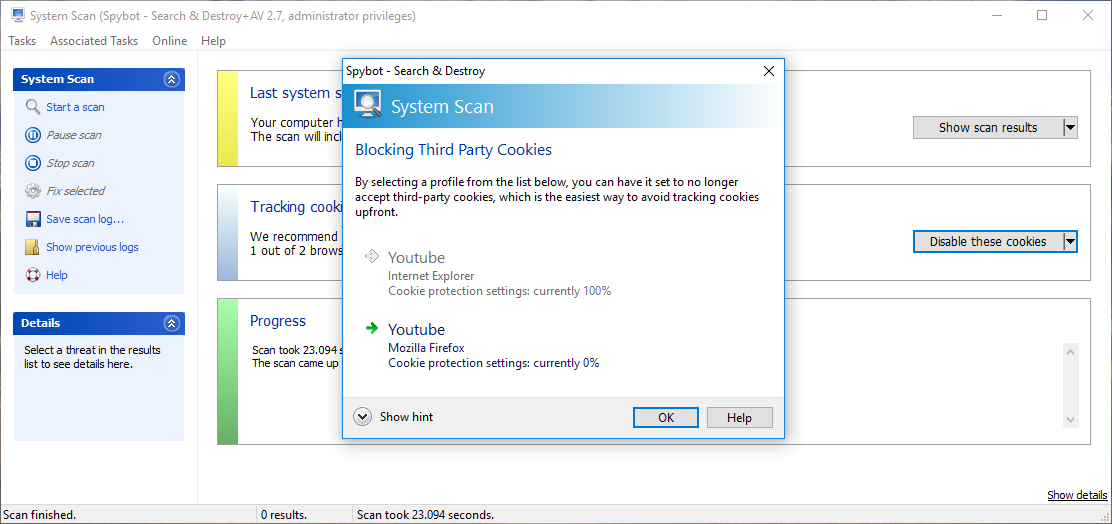Click the Pause scan icon
The width and height of the screenshot is (1112, 524).
click(33, 135)
